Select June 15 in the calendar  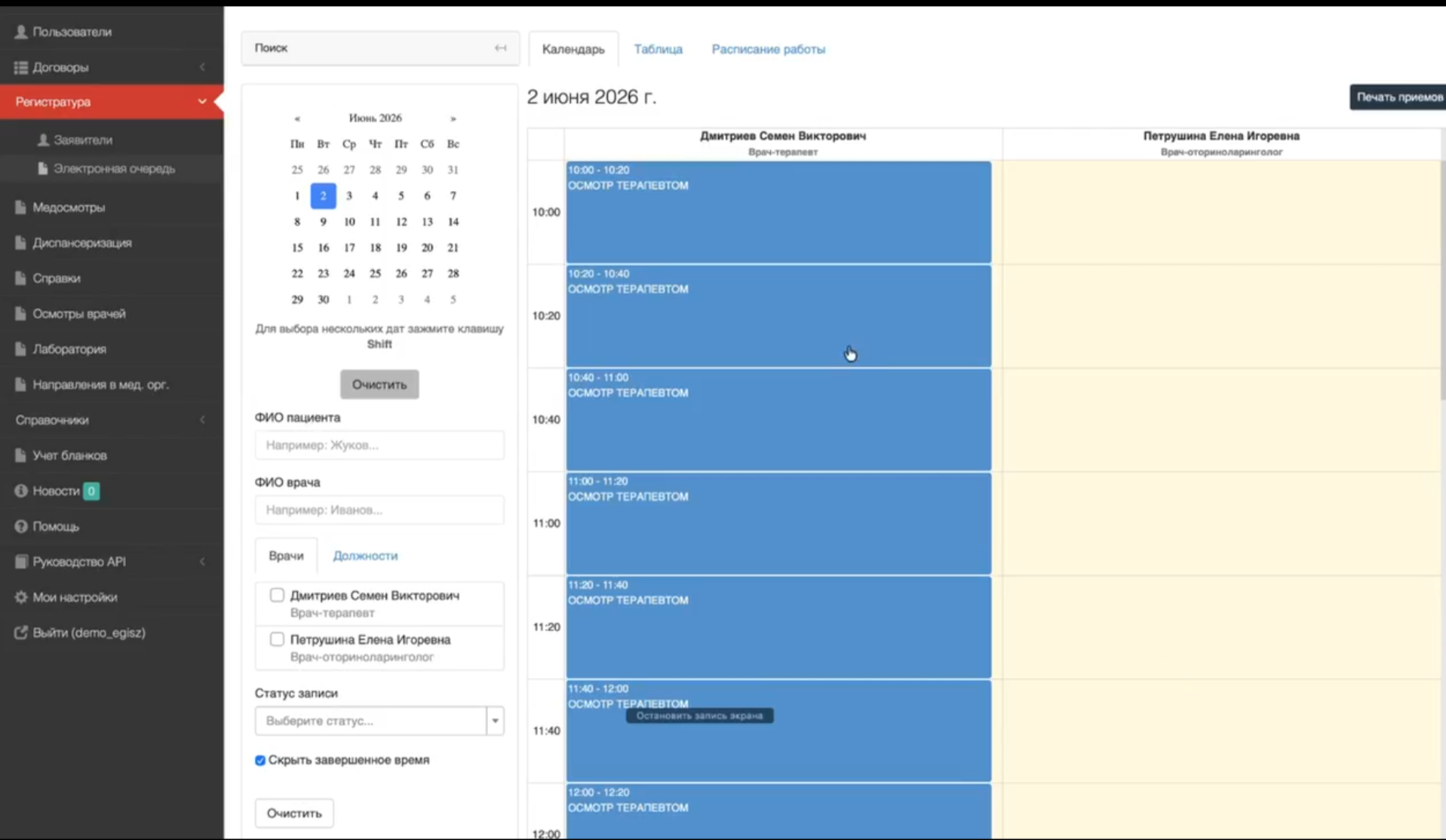point(297,247)
